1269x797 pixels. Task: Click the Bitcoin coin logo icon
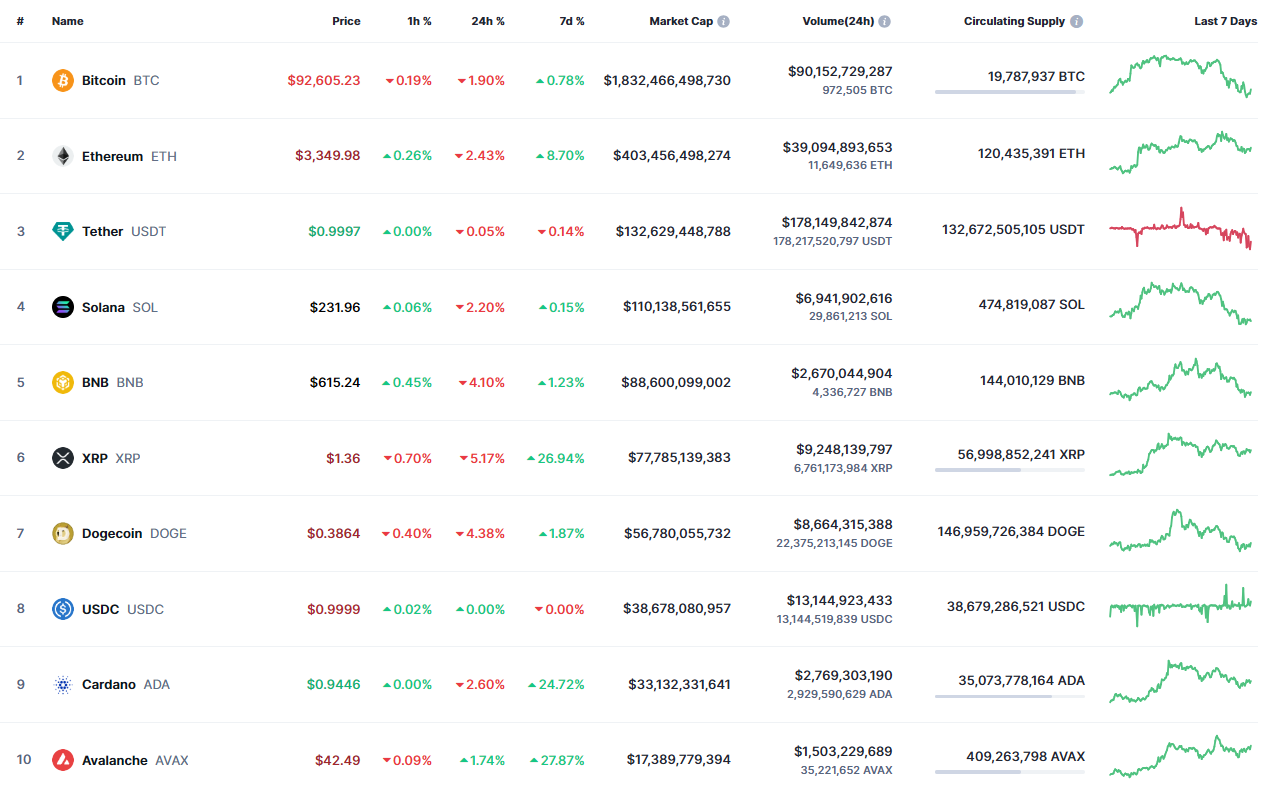[x=63, y=80]
